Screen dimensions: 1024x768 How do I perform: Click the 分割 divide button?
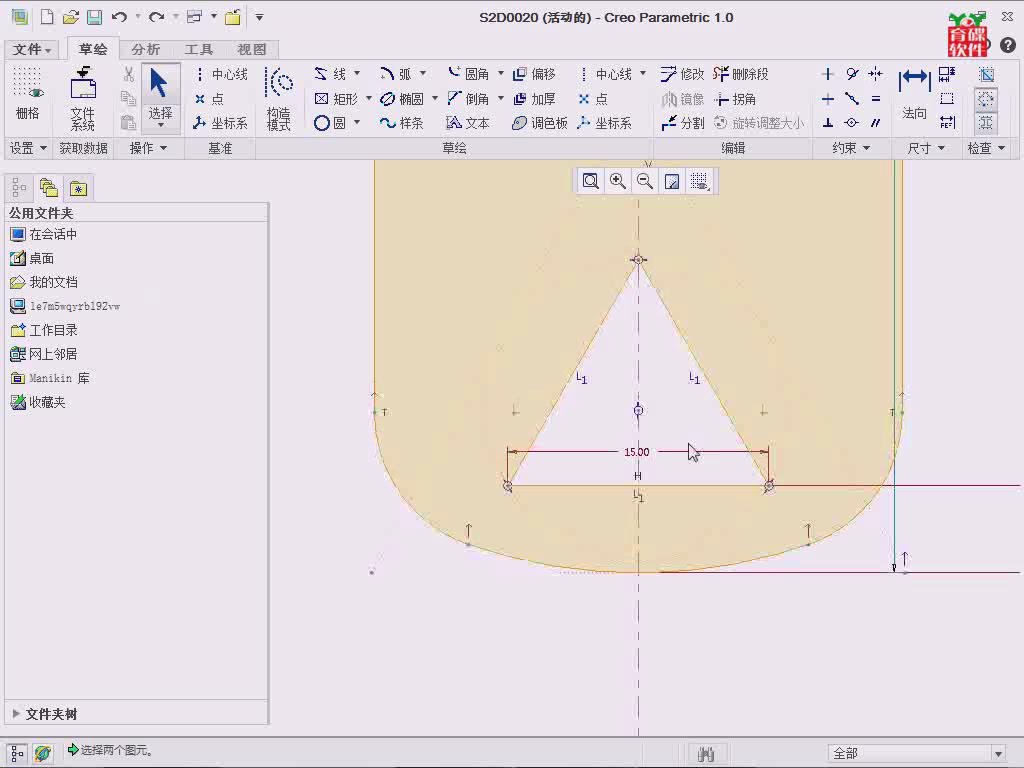coord(682,123)
